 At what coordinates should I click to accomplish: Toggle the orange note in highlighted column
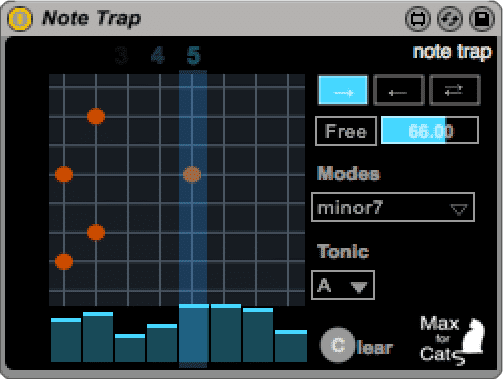point(192,174)
